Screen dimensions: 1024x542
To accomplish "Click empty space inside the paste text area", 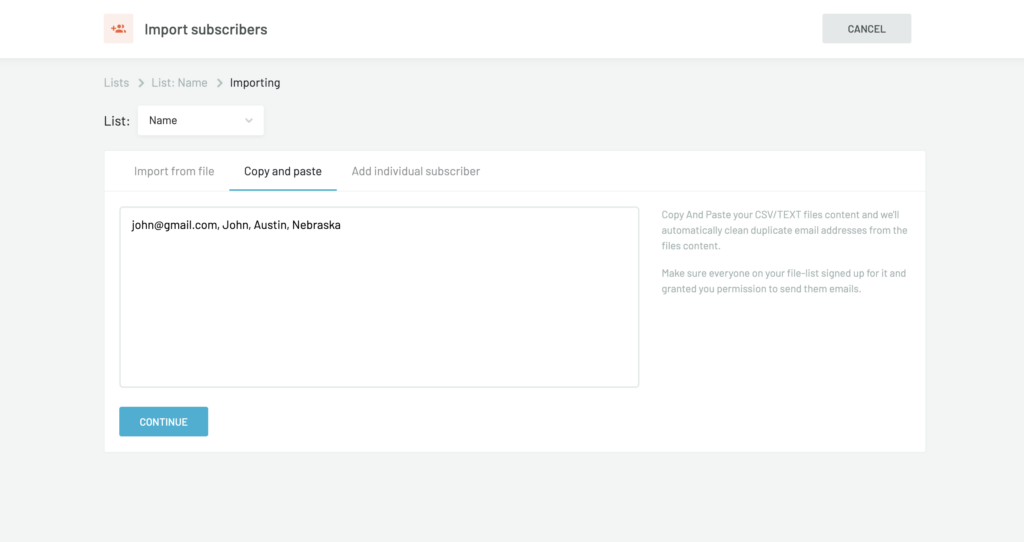I will pyautogui.click(x=378, y=310).
